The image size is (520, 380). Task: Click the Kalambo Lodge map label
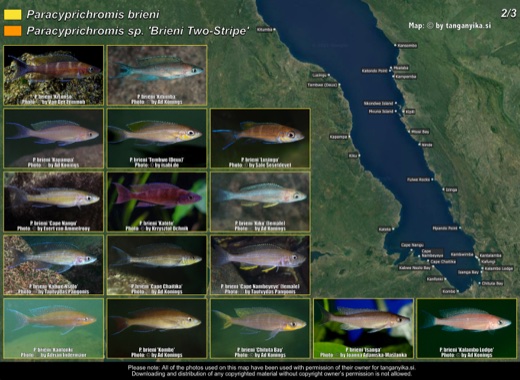[499, 268]
